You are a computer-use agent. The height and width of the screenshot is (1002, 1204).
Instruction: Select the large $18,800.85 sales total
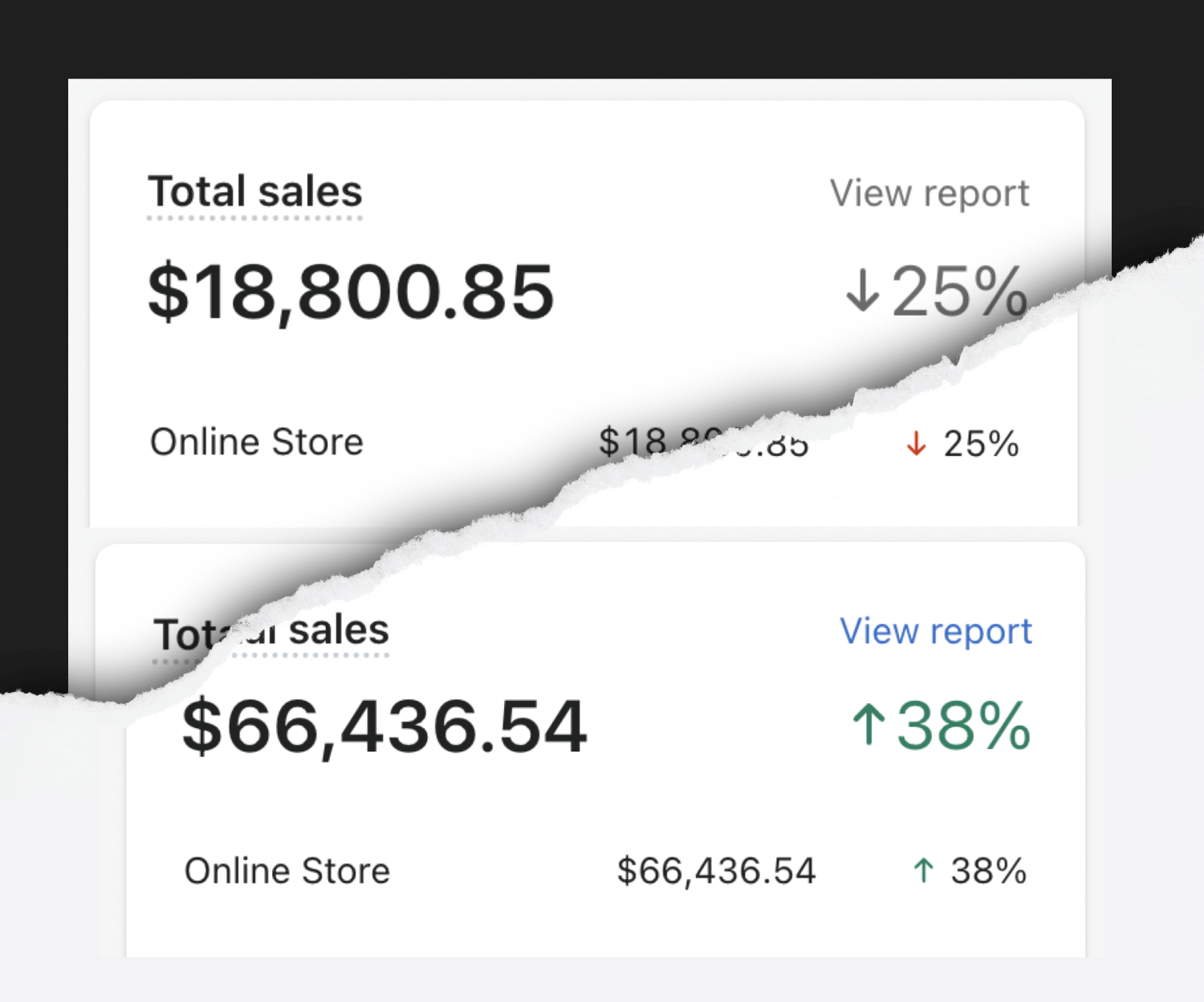[x=351, y=291]
